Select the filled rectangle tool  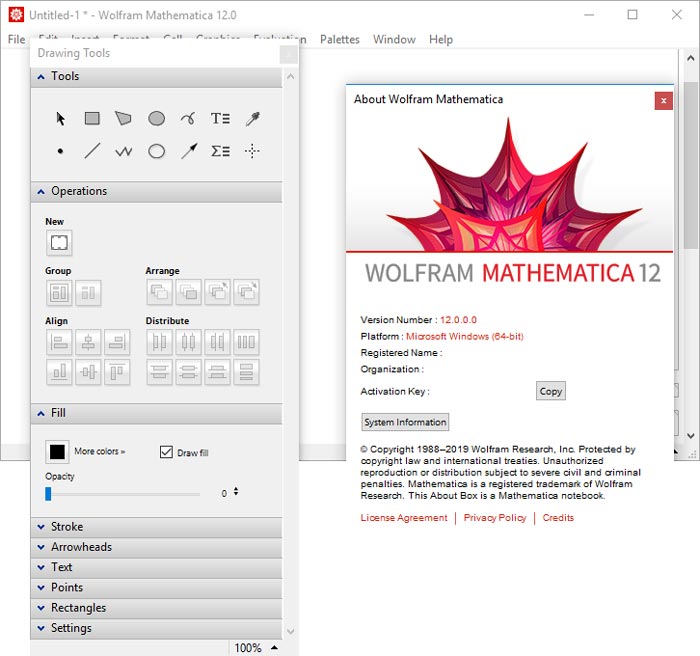92,118
